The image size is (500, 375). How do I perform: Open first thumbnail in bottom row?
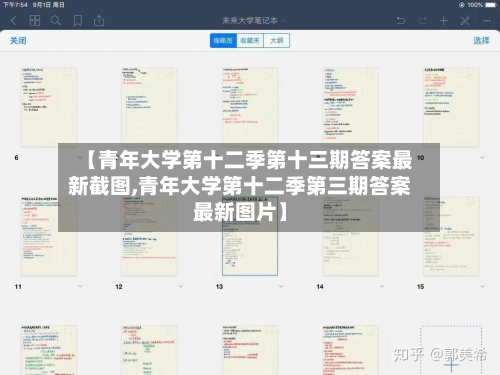pos(49,350)
